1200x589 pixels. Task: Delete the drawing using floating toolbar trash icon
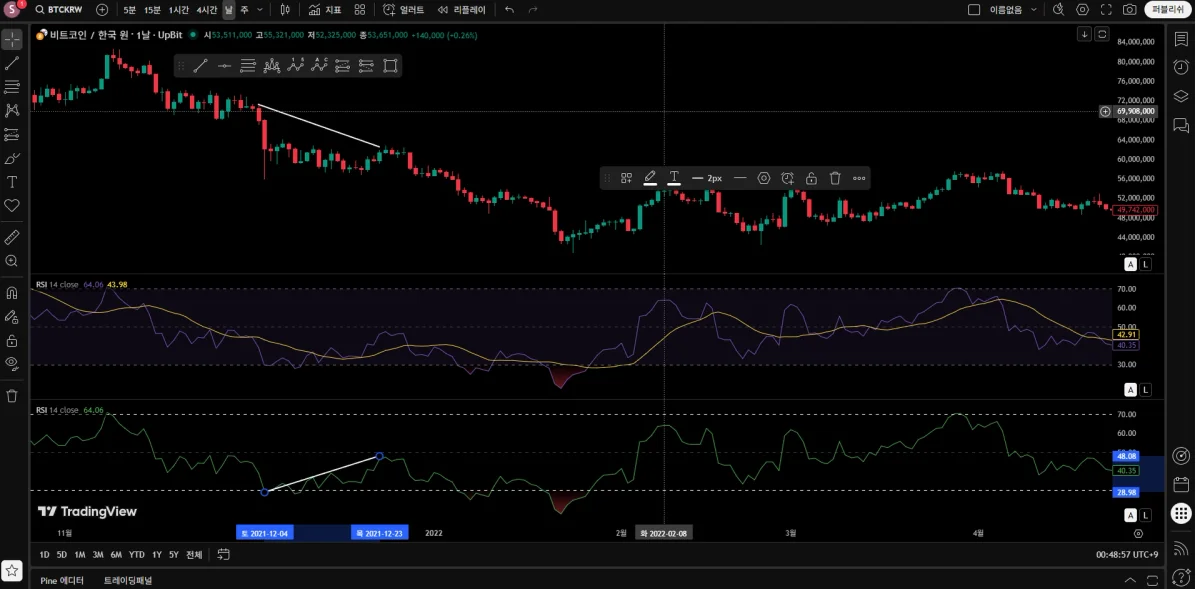click(x=835, y=178)
